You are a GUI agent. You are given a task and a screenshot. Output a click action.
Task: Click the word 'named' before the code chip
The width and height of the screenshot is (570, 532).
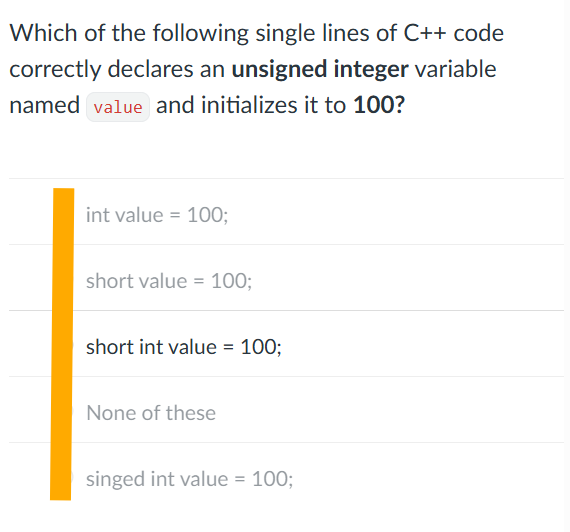(x=44, y=105)
